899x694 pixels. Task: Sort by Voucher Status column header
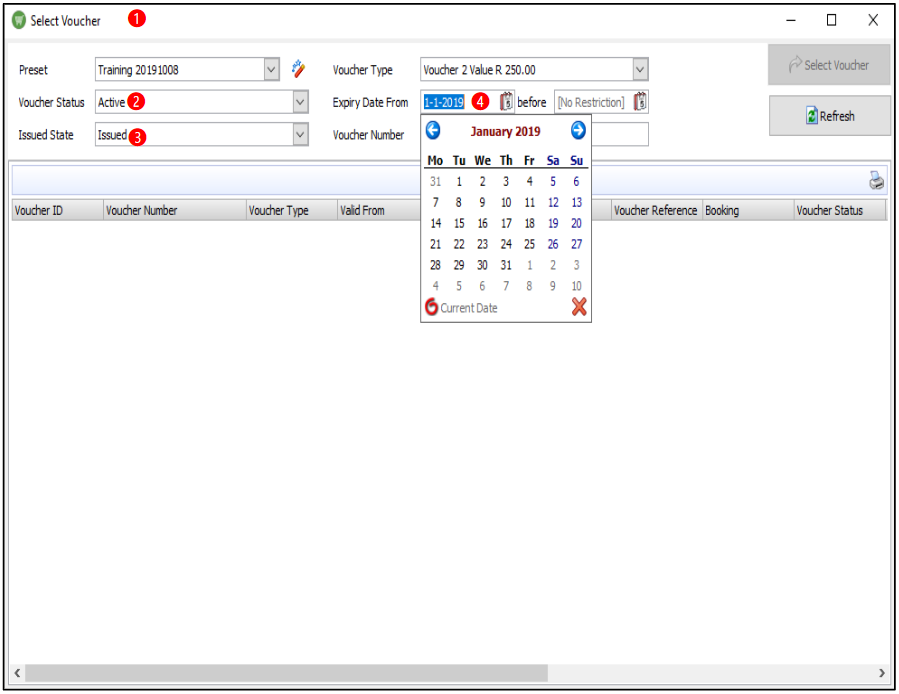pyautogui.click(x=840, y=210)
